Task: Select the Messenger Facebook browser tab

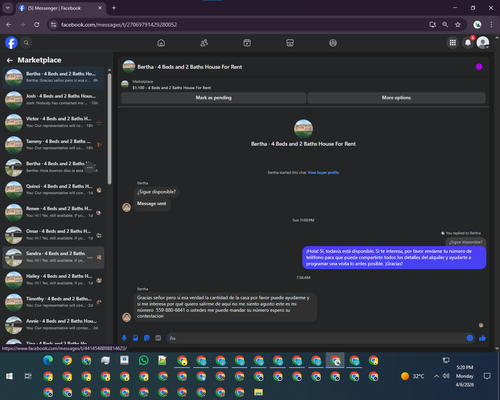Action: [60, 8]
